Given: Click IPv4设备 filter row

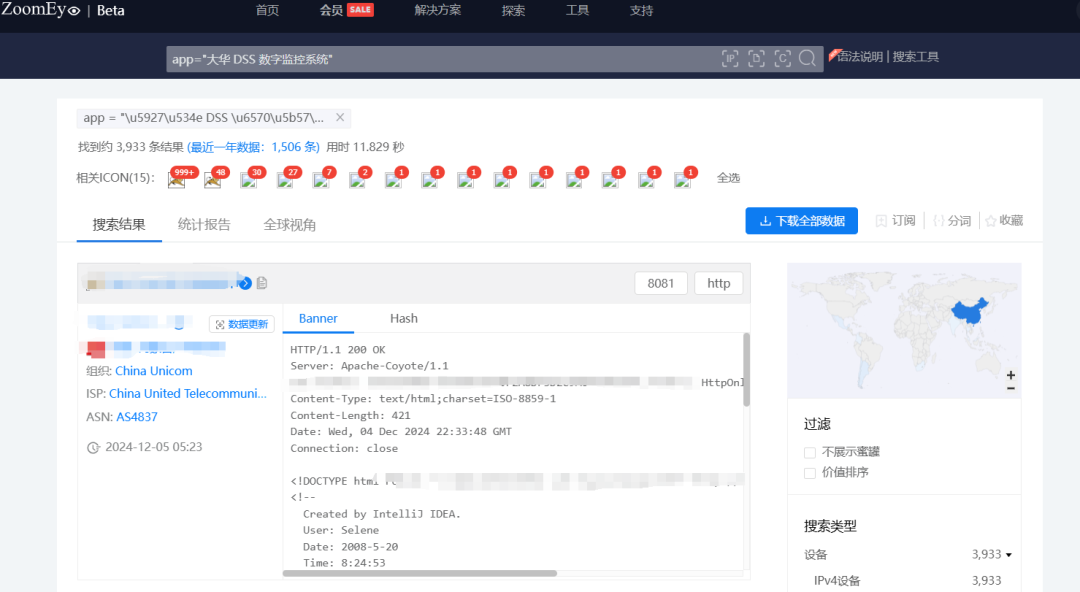Looking at the screenshot, I should tap(908, 580).
